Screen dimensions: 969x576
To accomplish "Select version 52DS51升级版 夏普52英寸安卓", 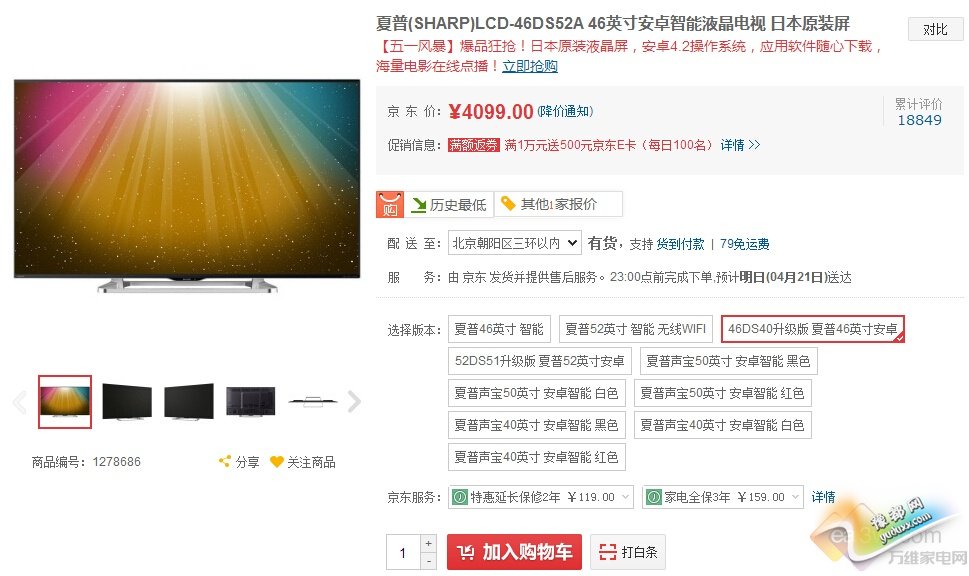I will (540, 361).
